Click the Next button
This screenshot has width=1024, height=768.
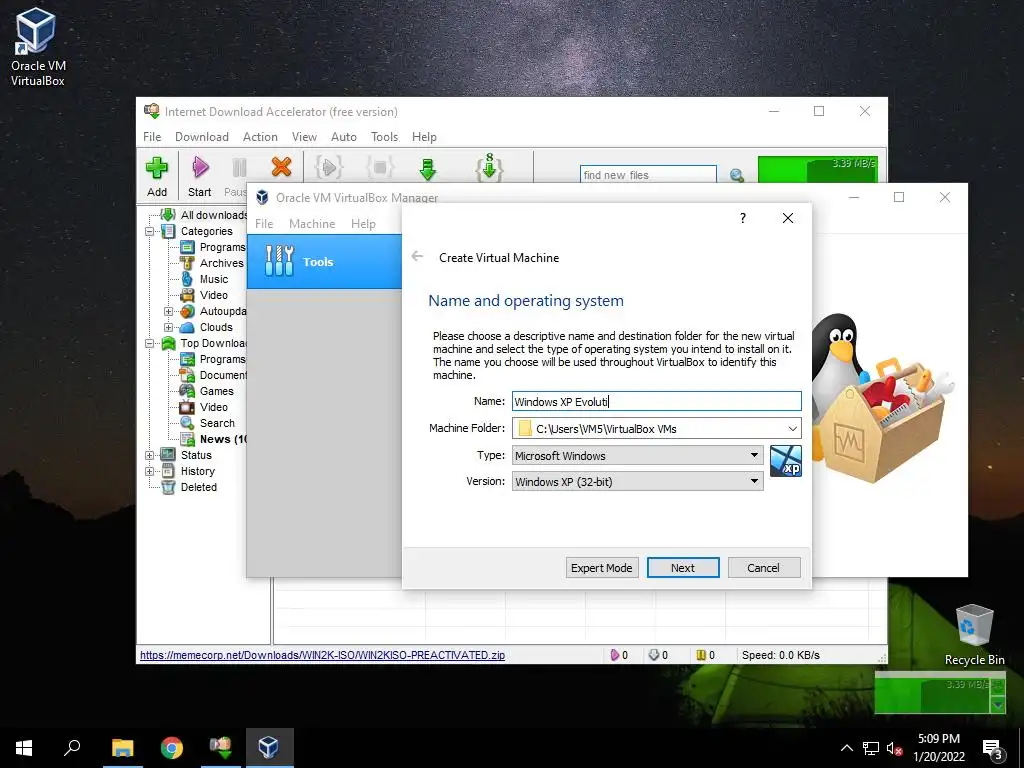click(x=683, y=568)
